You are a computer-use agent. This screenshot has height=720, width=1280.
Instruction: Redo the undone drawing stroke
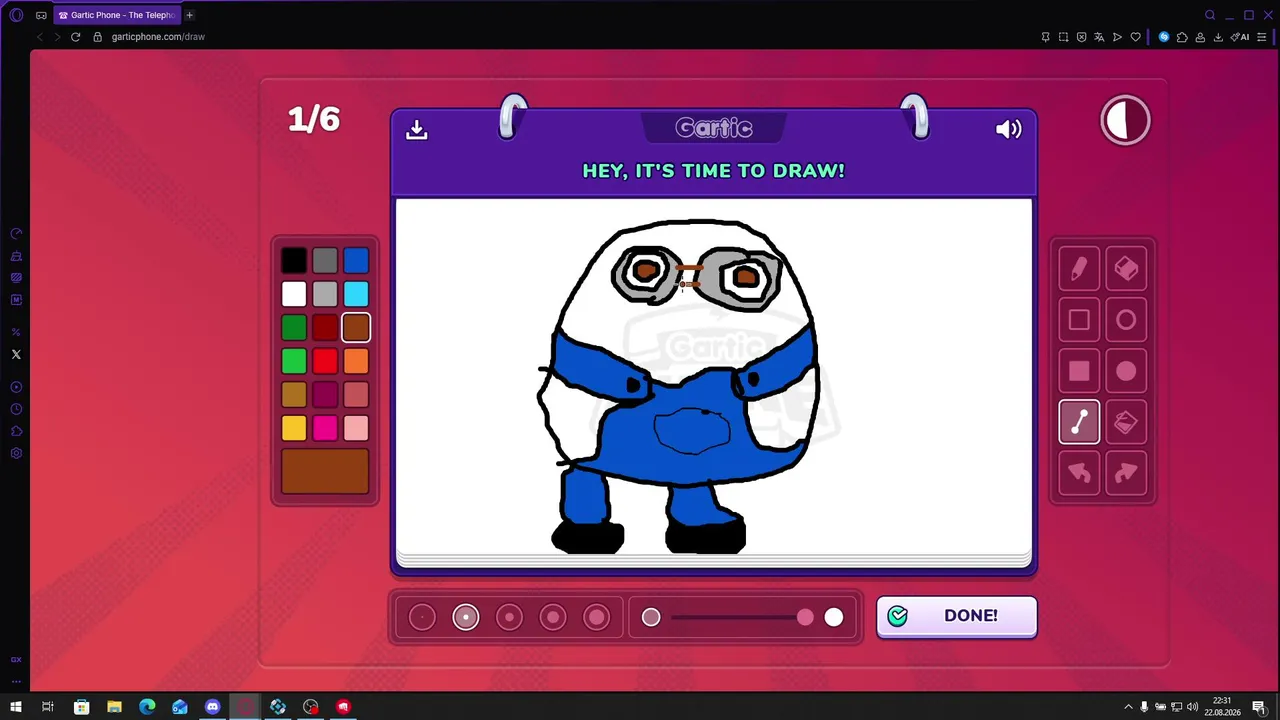1126,473
